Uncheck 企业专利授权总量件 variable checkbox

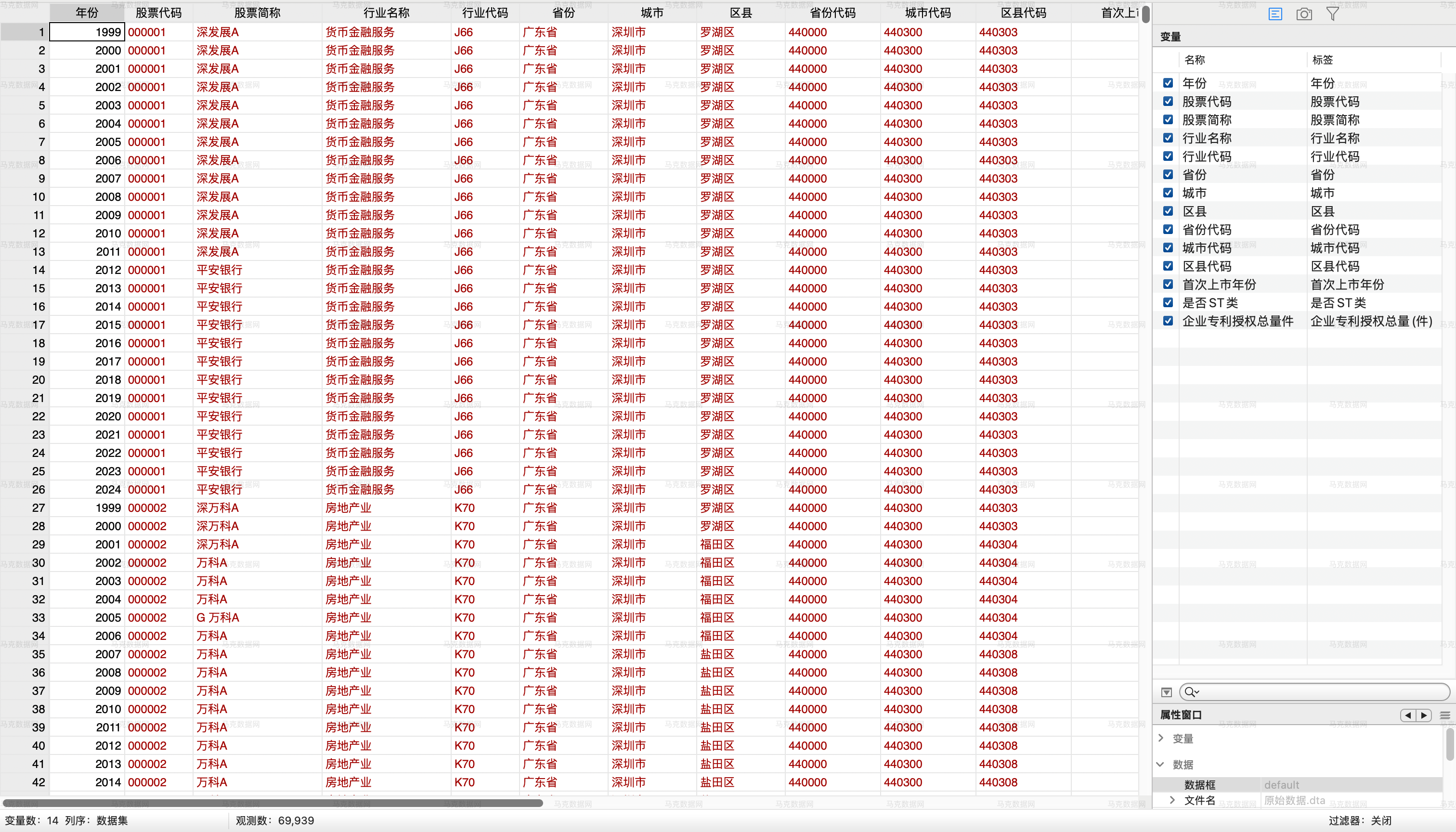(1168, 321)
